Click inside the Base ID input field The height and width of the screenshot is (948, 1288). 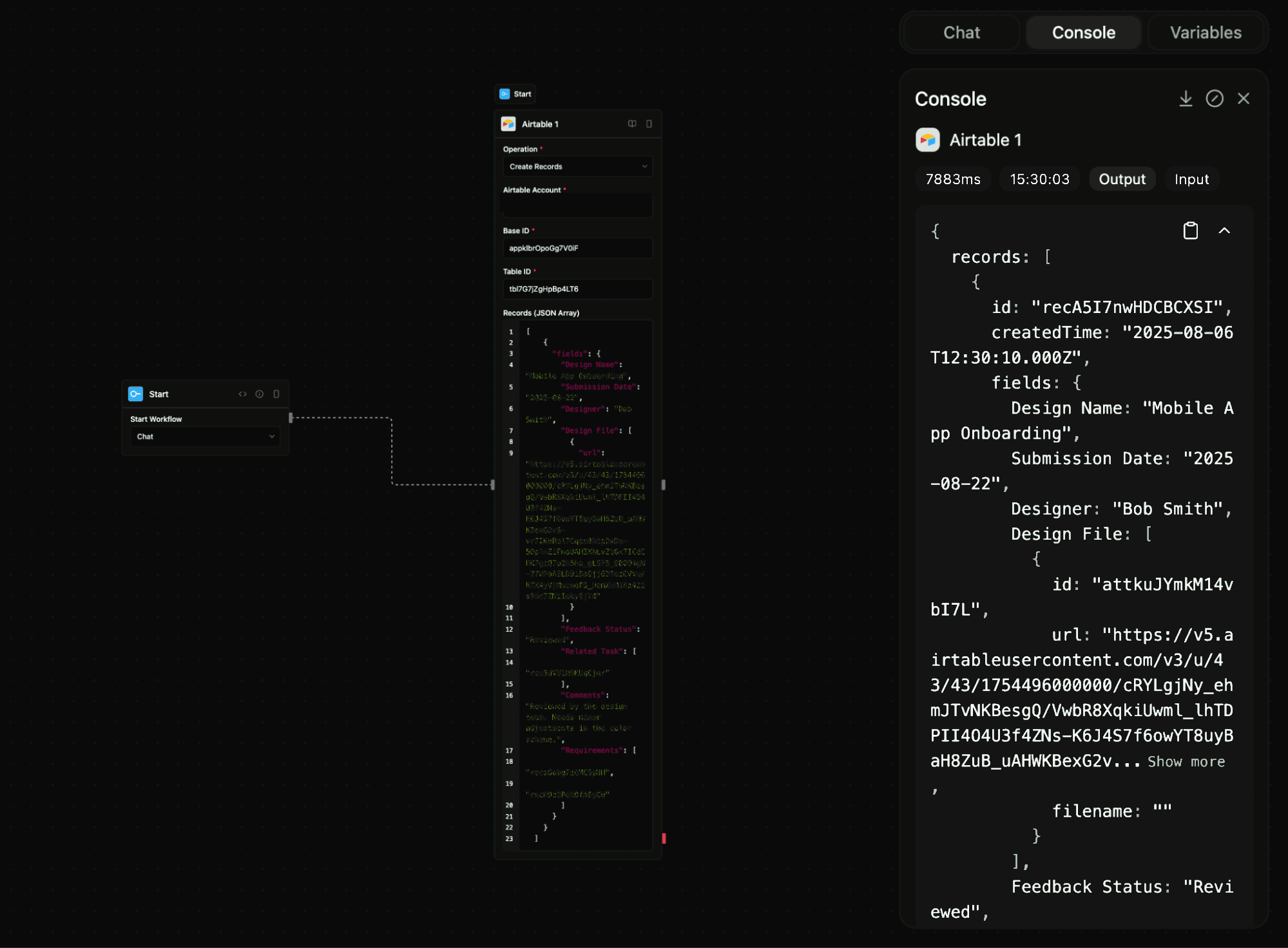[x=577, y=248]
